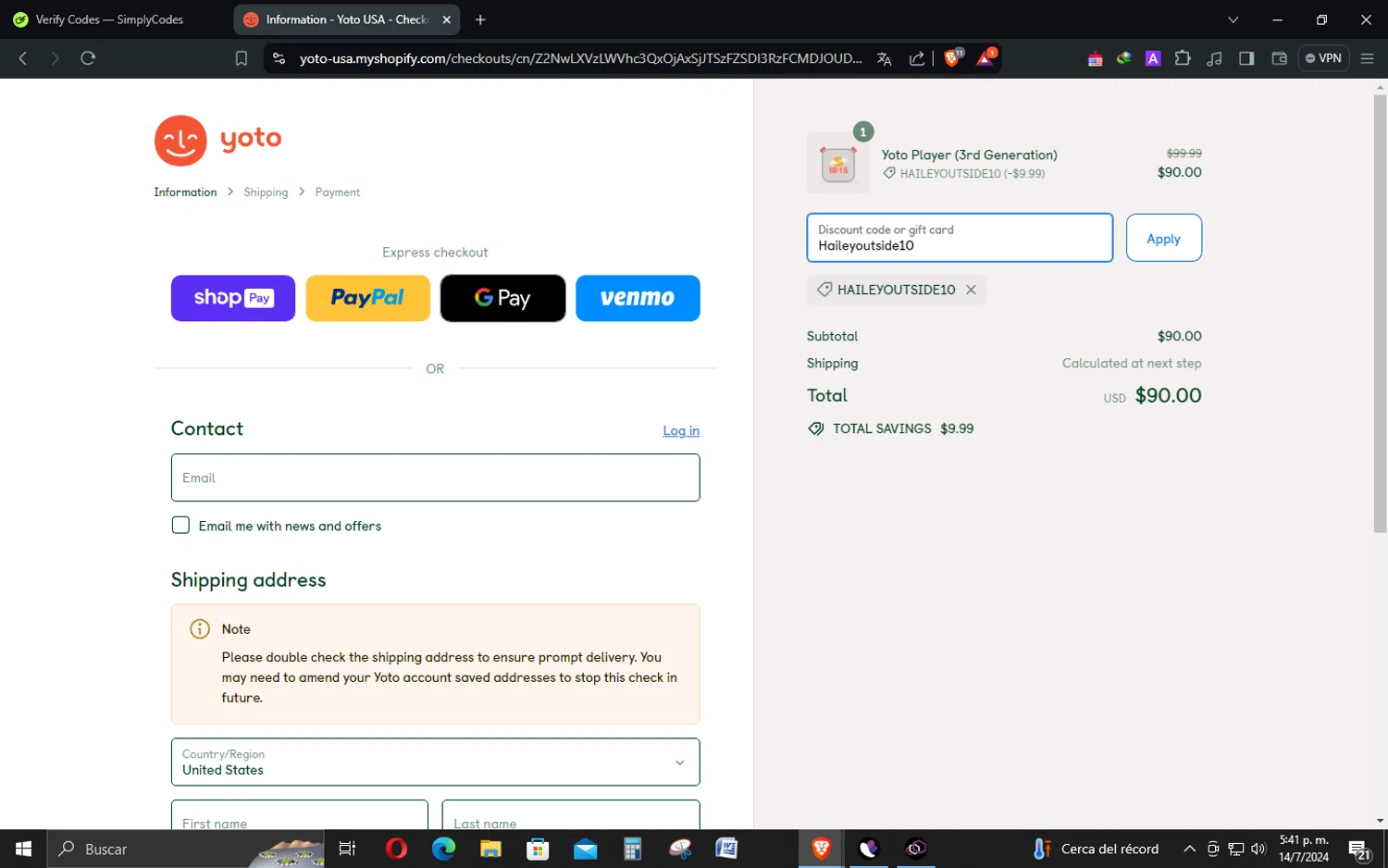1388x868 pixels.
Task: Pay with Venmo button
Action: tap(638, 298)
